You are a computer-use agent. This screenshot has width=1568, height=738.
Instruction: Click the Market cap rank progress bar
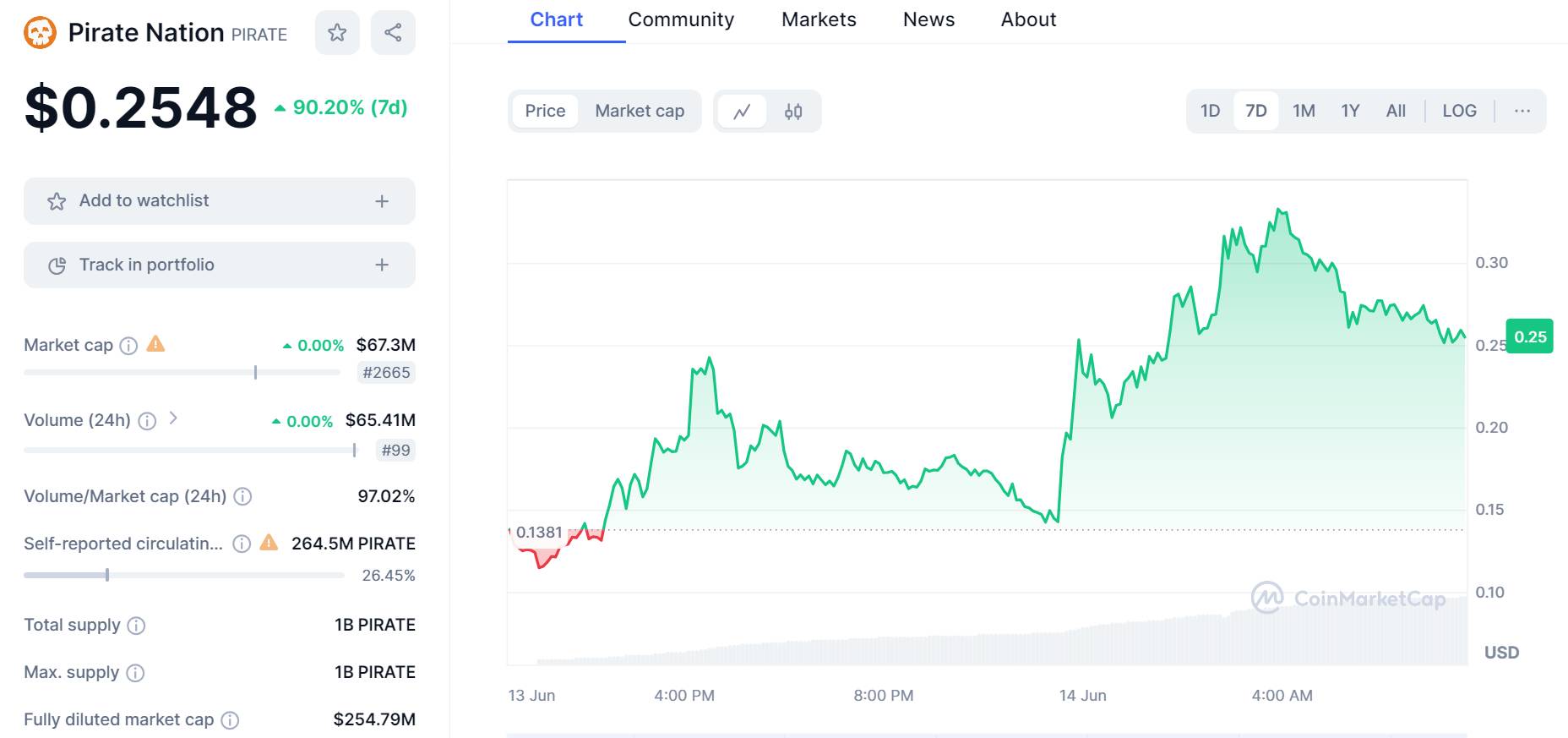point(182,373)
